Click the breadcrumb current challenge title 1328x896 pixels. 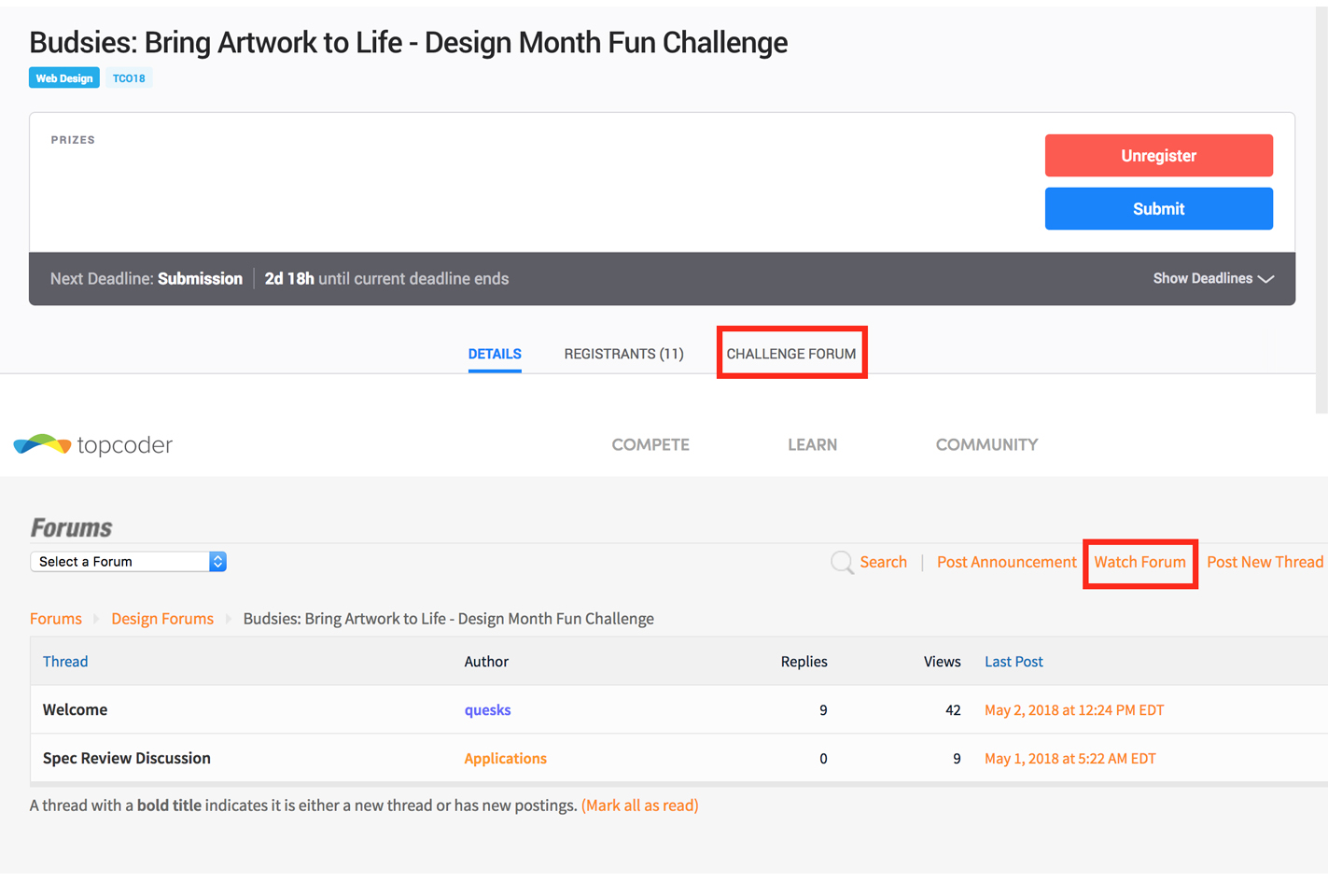pyautogui.click(x=448, y=619)
